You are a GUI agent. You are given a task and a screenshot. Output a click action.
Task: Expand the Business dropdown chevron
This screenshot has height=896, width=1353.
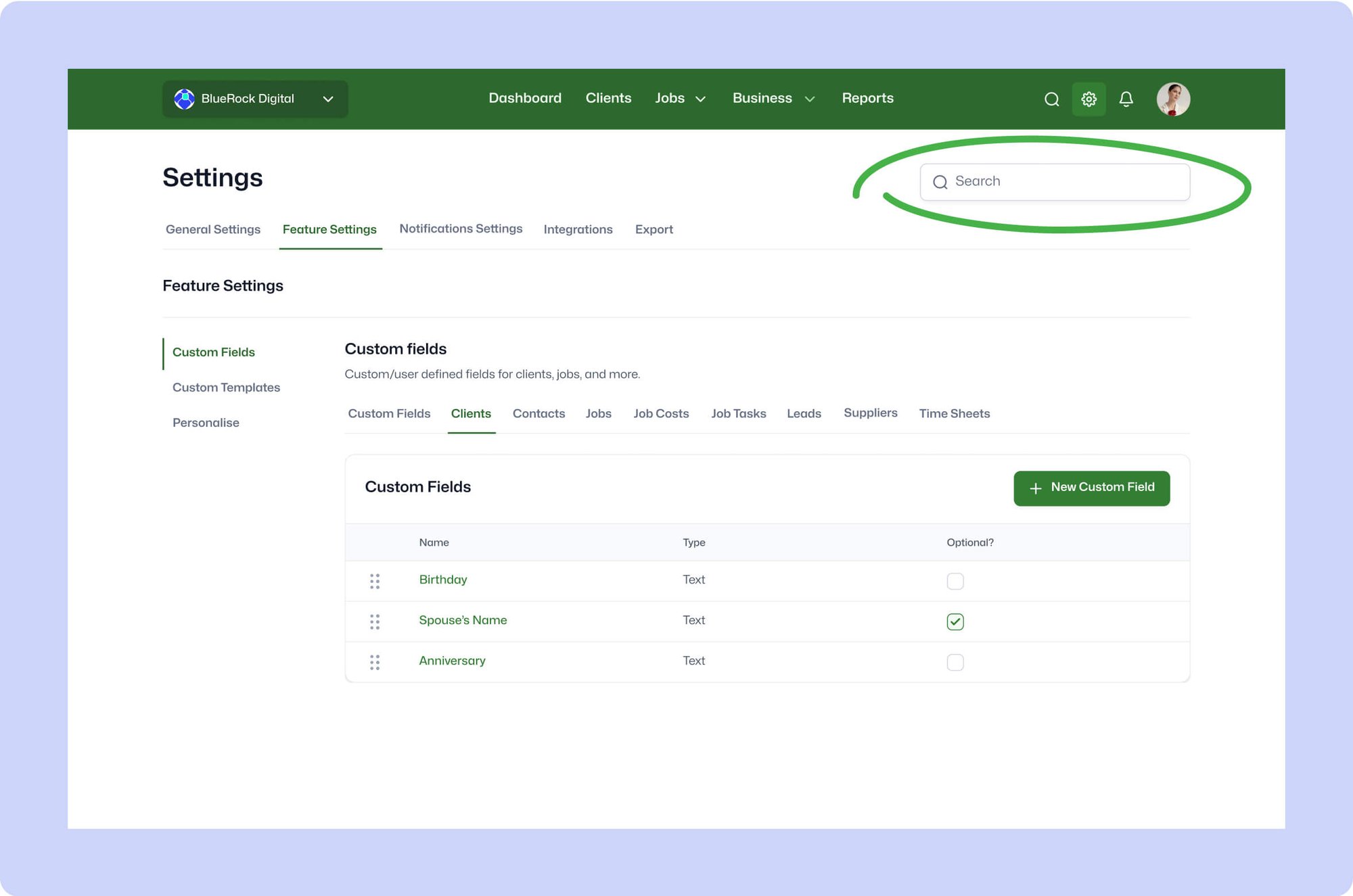pyautogui.click(x=810, y=99)
